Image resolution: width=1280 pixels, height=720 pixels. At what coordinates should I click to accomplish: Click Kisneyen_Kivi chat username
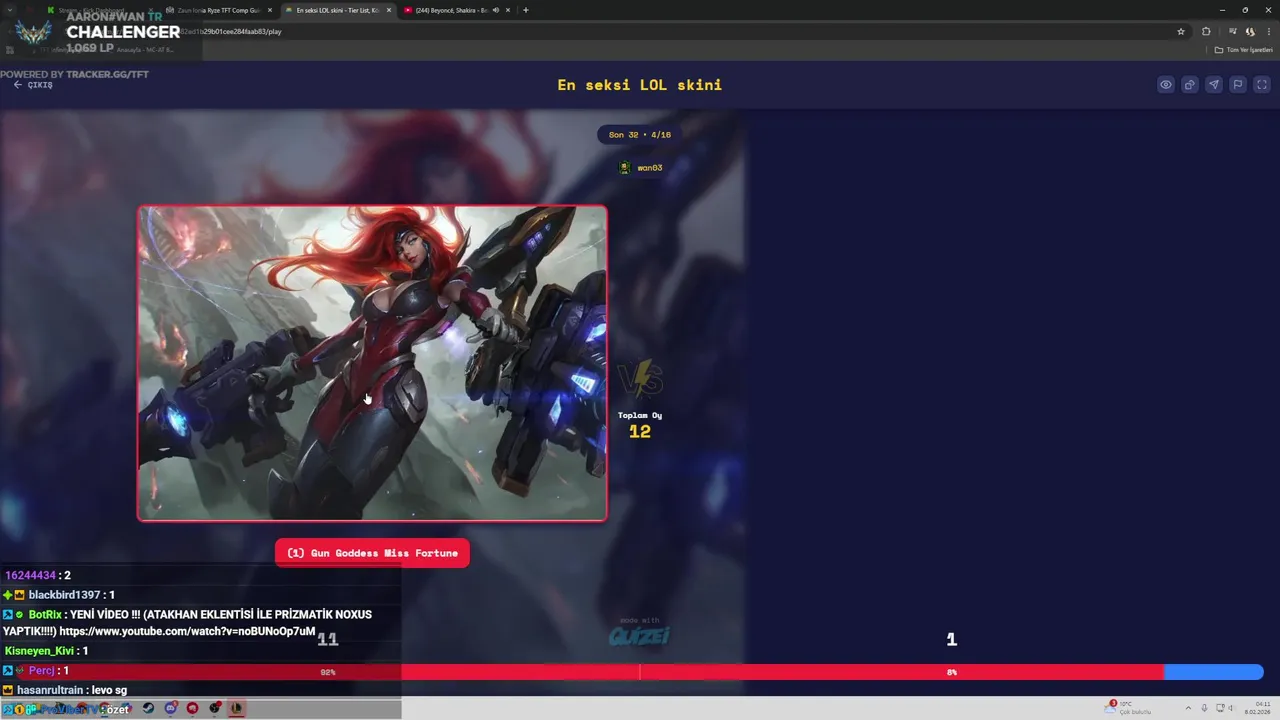coord(39,651)
